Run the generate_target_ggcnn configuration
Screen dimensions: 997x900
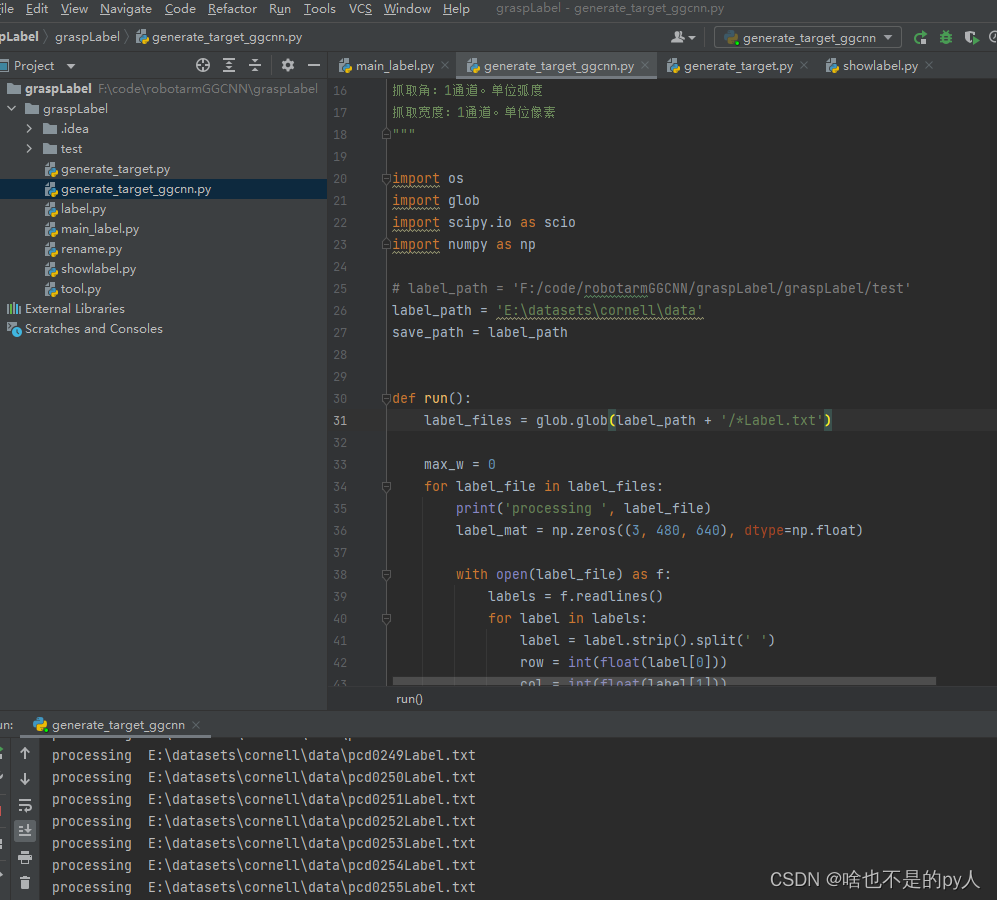point(919,37)
